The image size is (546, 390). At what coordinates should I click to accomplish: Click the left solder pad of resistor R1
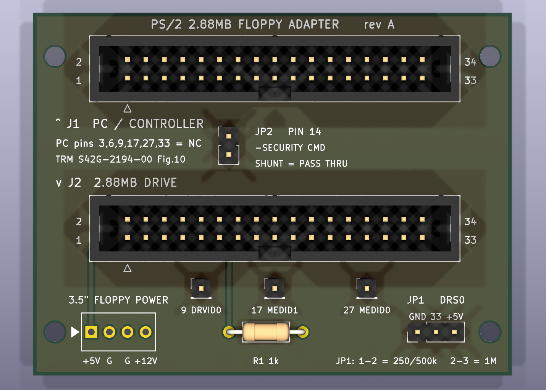pyautogui.click(x=229, y=332)
